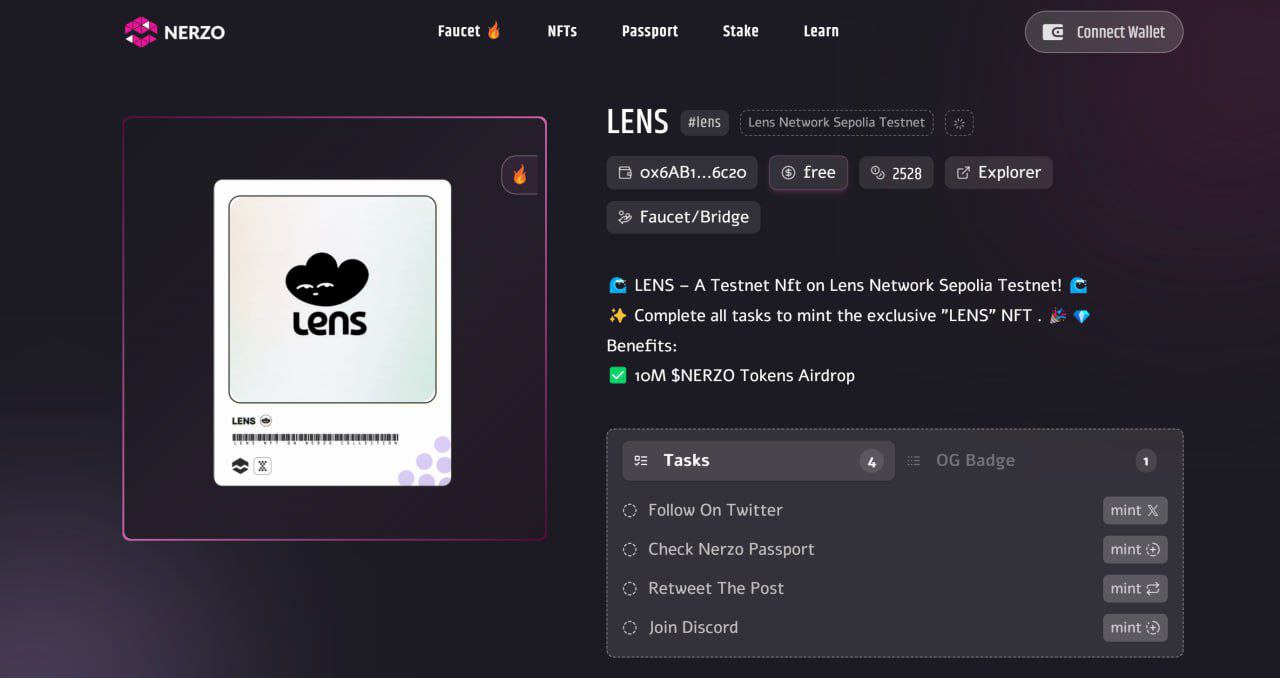Click the LENS collection title
This screenshot has width=1280, height=678.
(637, 122)
